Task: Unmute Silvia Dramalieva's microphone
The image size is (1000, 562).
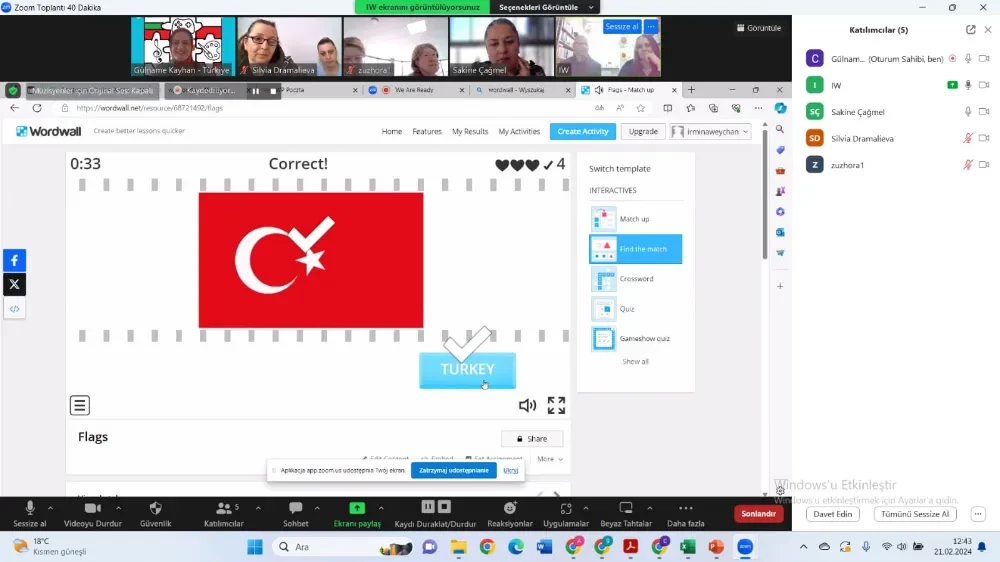Action: 968,138
